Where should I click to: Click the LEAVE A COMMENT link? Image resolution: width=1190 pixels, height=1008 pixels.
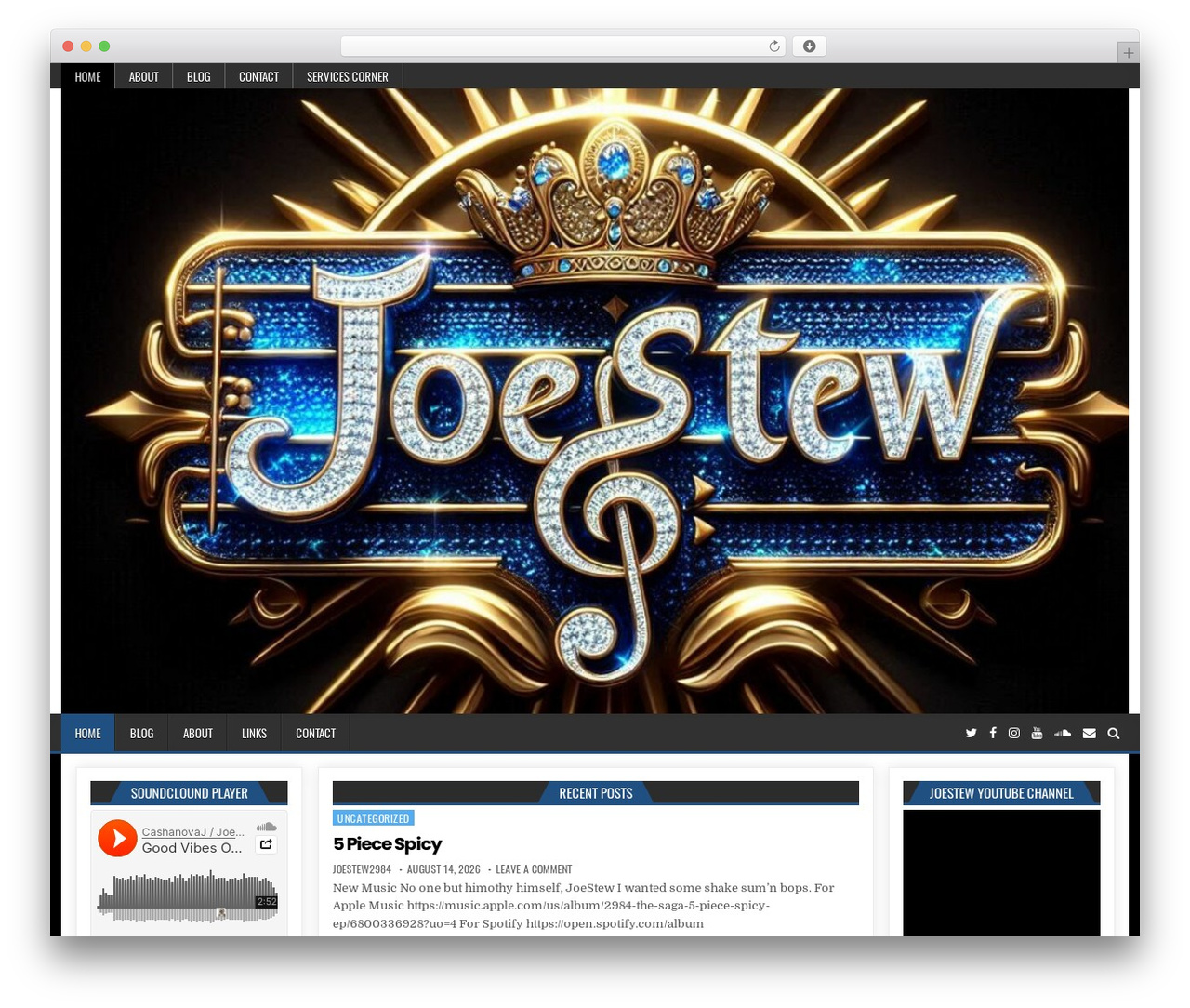pos(534,869)
